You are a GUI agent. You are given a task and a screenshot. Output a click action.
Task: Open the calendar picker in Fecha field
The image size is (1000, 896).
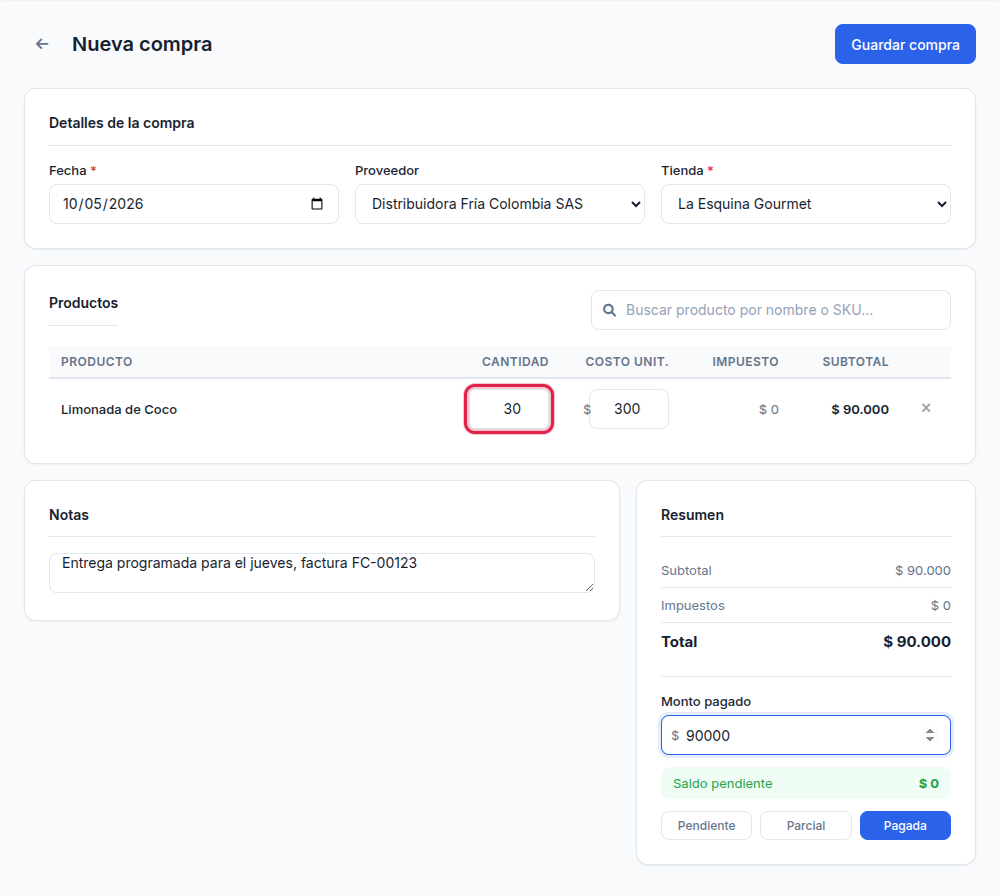pos(316,204)
